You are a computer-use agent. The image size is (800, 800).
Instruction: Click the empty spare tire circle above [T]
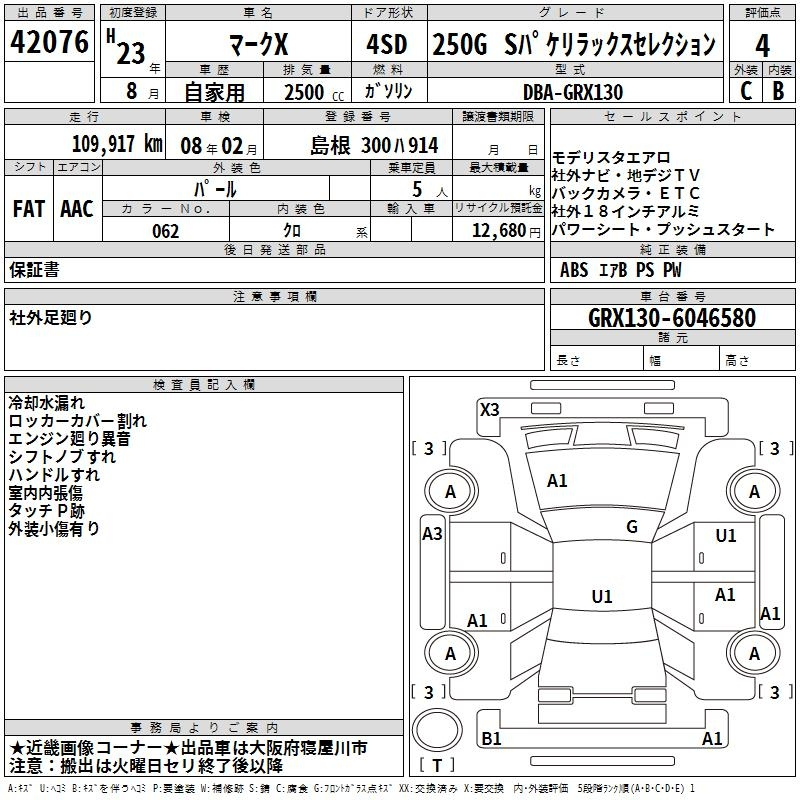point(436,730)
